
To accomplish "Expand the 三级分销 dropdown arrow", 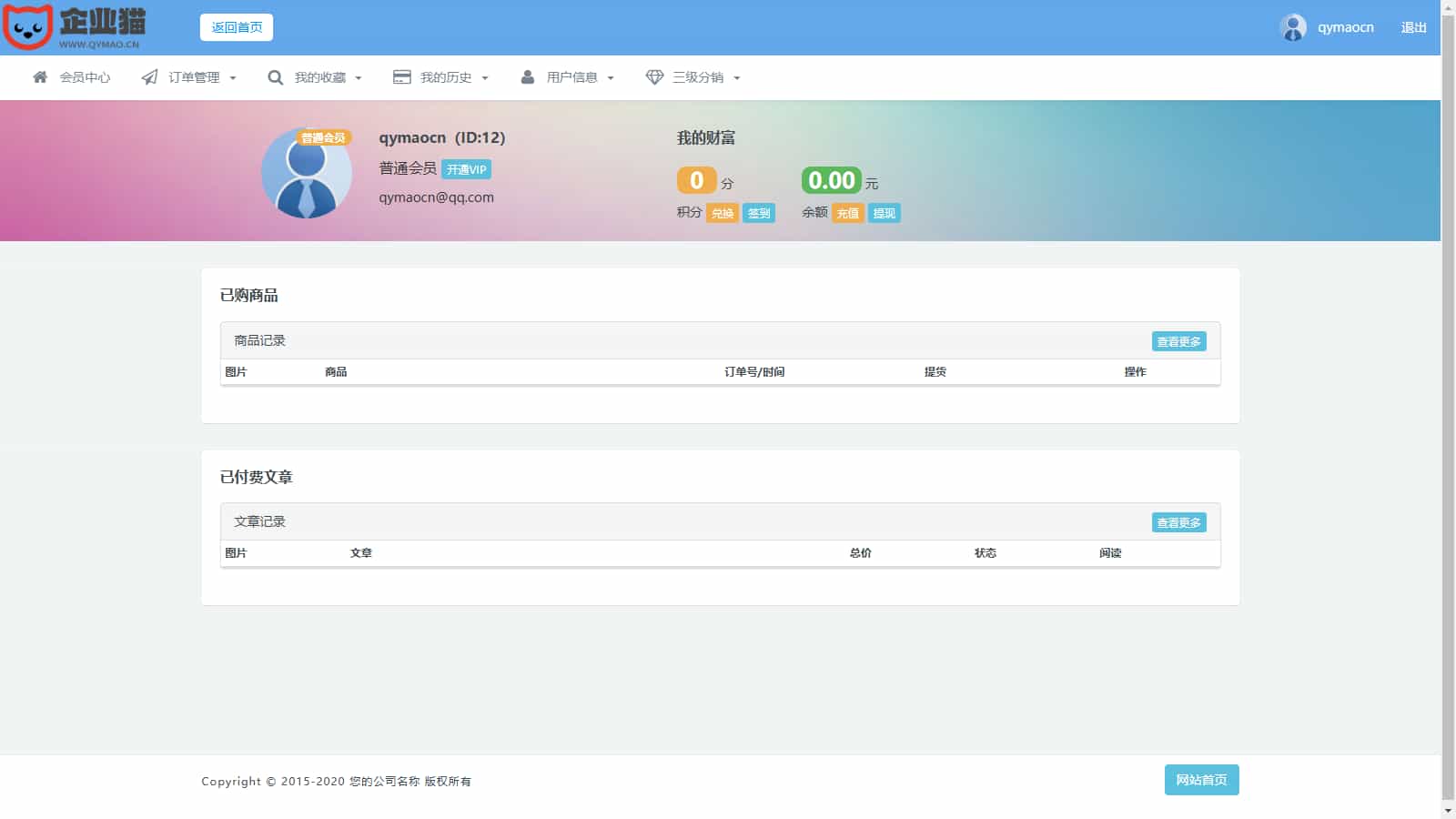I will (x=737, y=78).
